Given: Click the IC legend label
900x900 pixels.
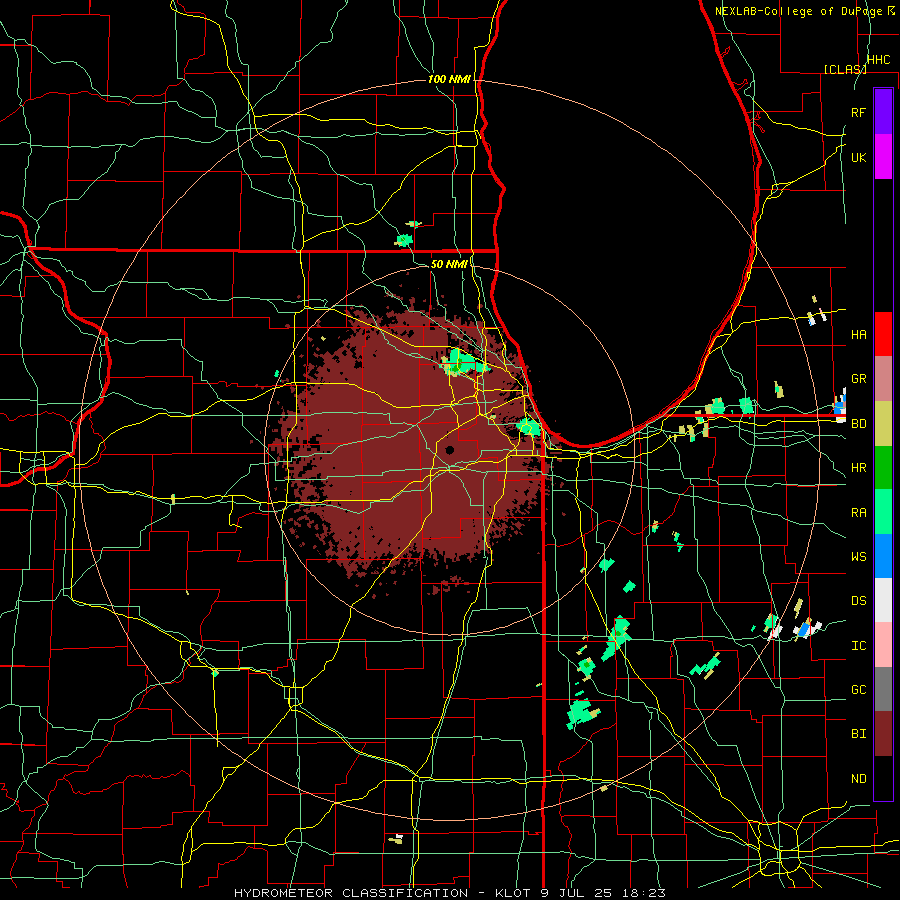Looking at the screenshot, I should tap(859, 646).
